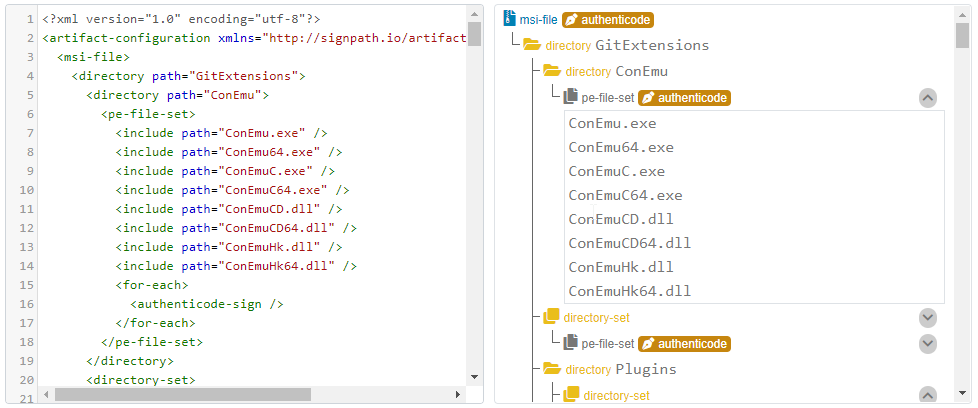Screen dimensions: 978x408
Task: Click the editor horizontal scroll right arrow
Action: click(x=458, y=394)
